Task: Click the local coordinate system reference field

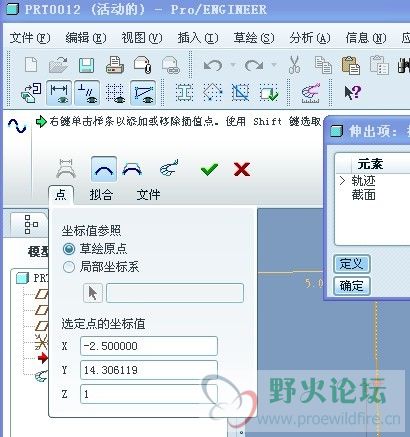Action: [175, 293]
